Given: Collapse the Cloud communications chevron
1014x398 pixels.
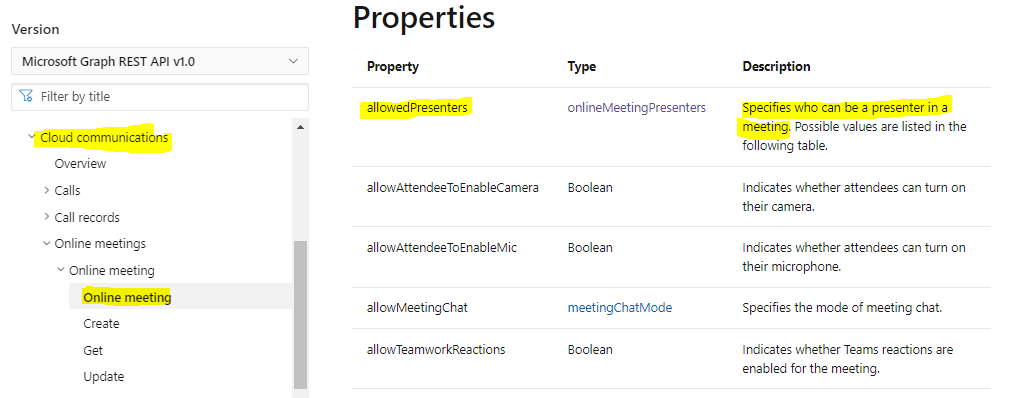Looking at the screenshot, I should point(31,137).
